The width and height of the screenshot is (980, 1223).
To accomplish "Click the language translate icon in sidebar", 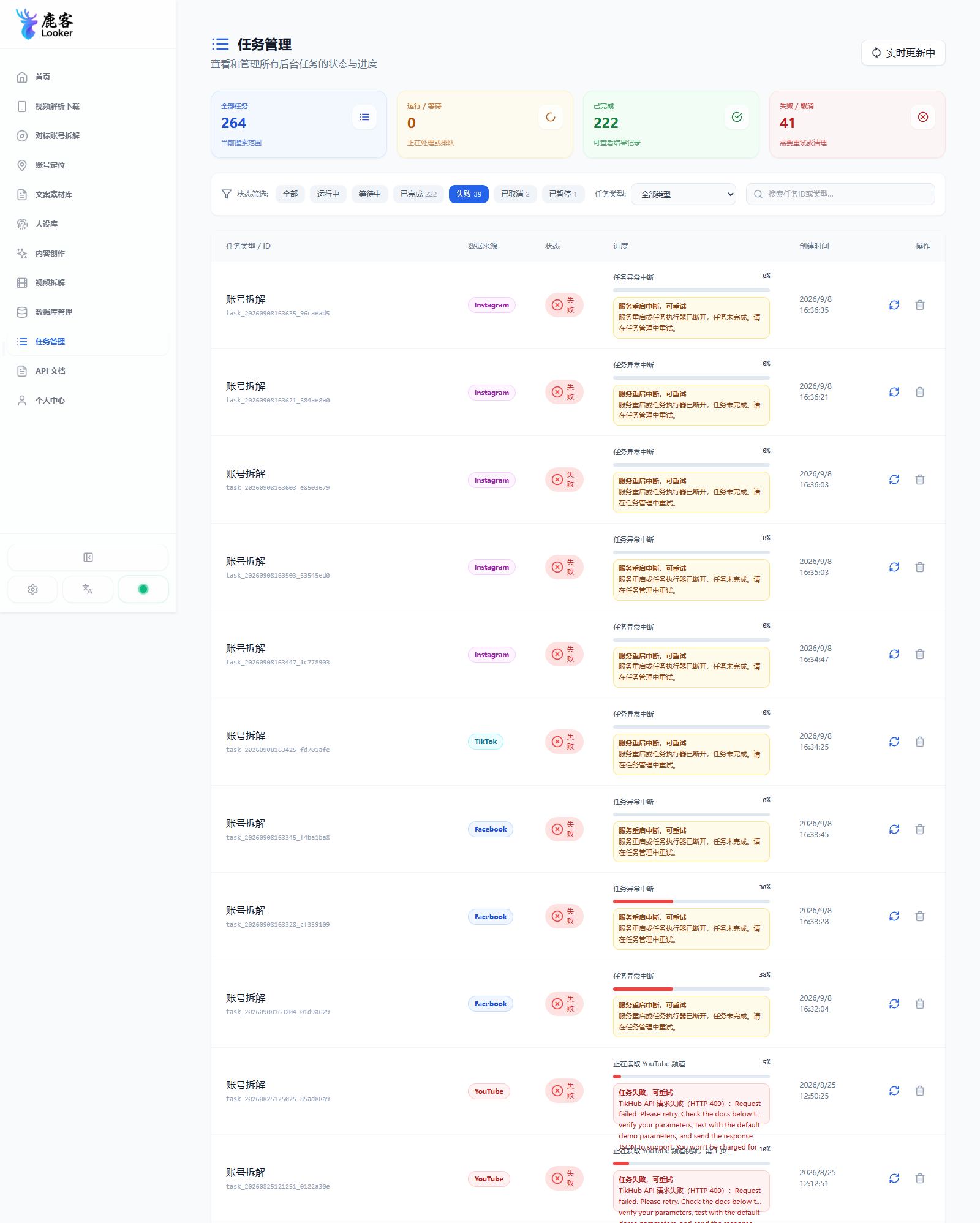I will coord(88,589).
